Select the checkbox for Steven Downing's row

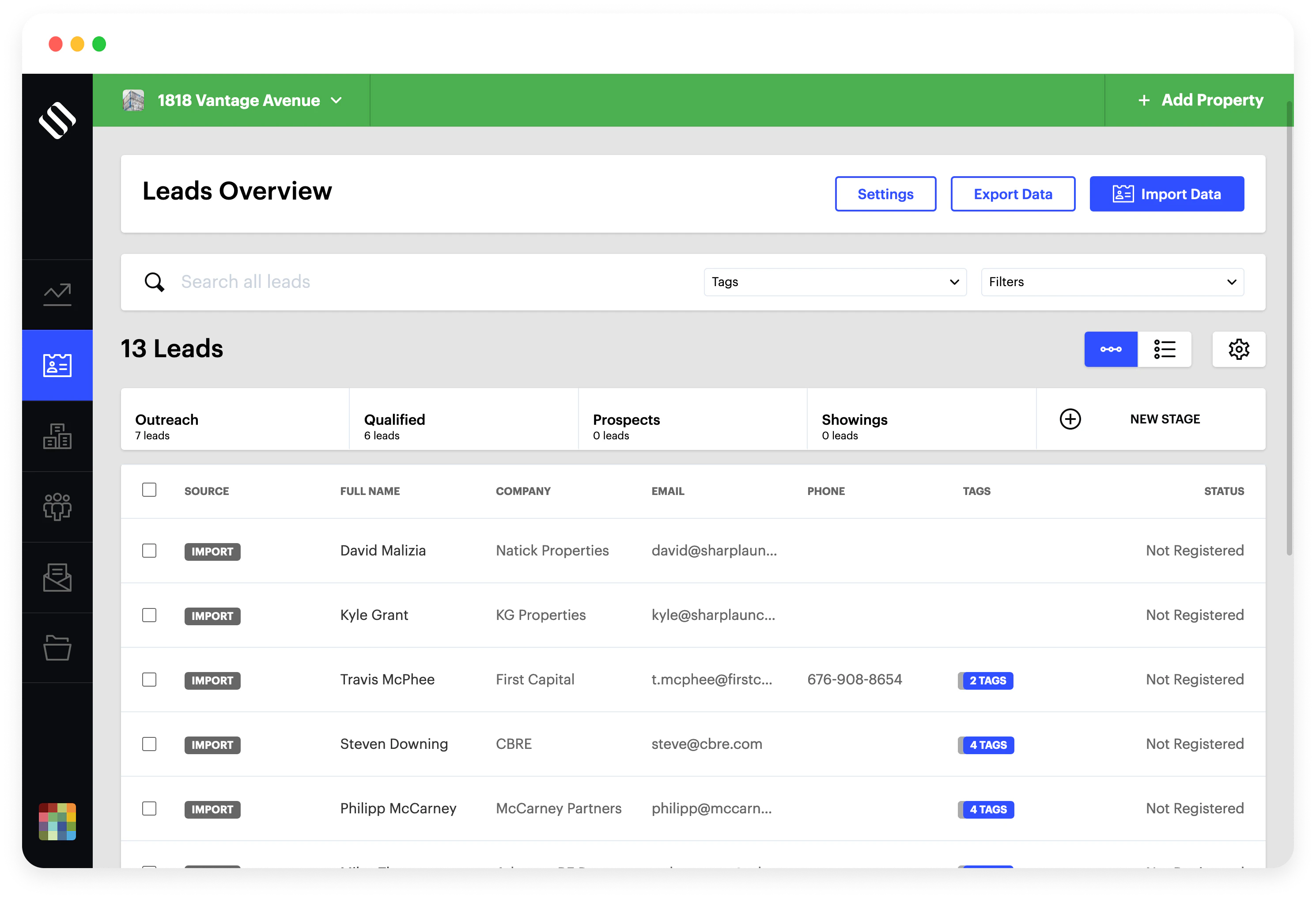pos(150,744)
